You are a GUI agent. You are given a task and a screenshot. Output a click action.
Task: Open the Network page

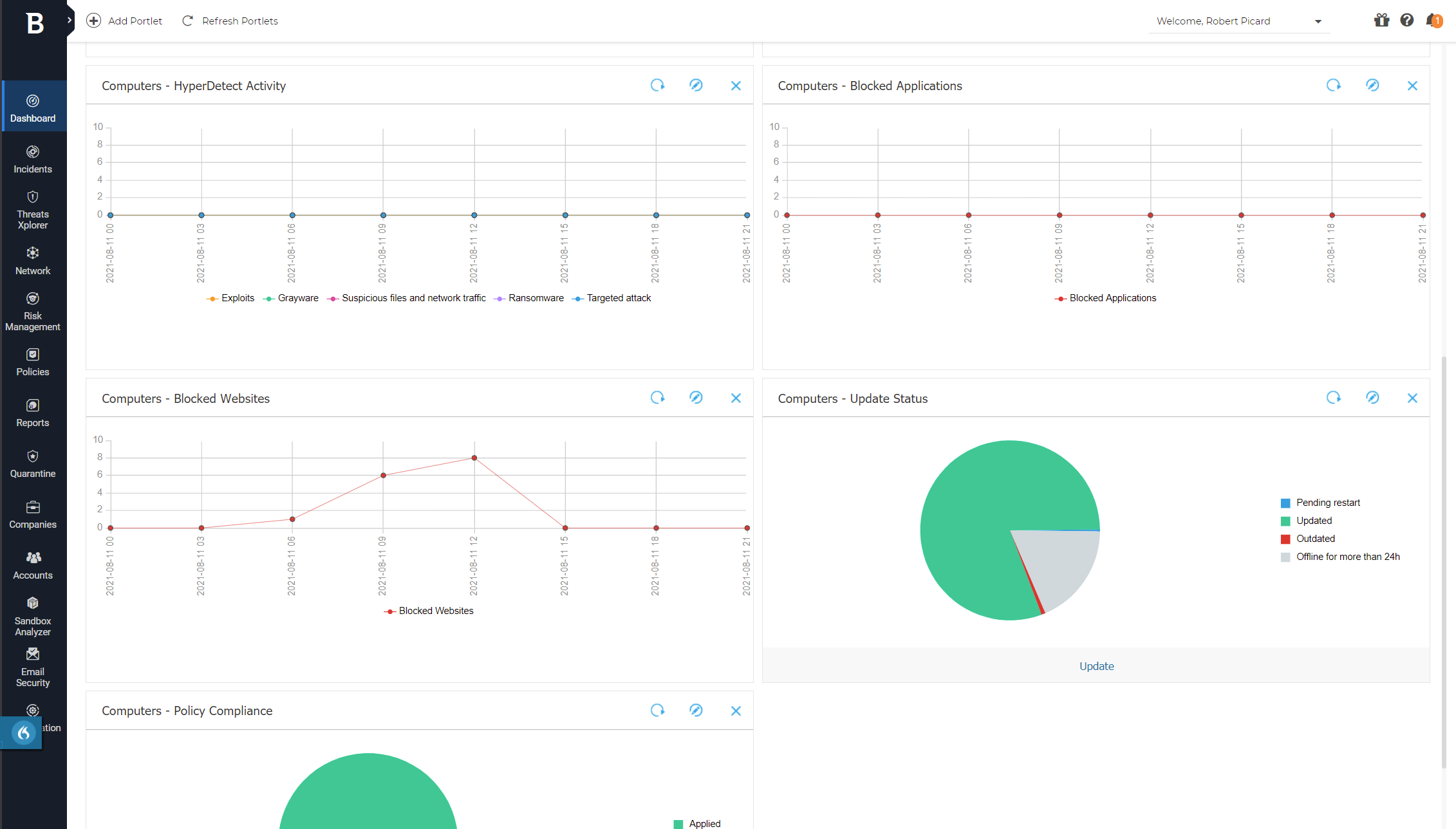coord(33,261)
